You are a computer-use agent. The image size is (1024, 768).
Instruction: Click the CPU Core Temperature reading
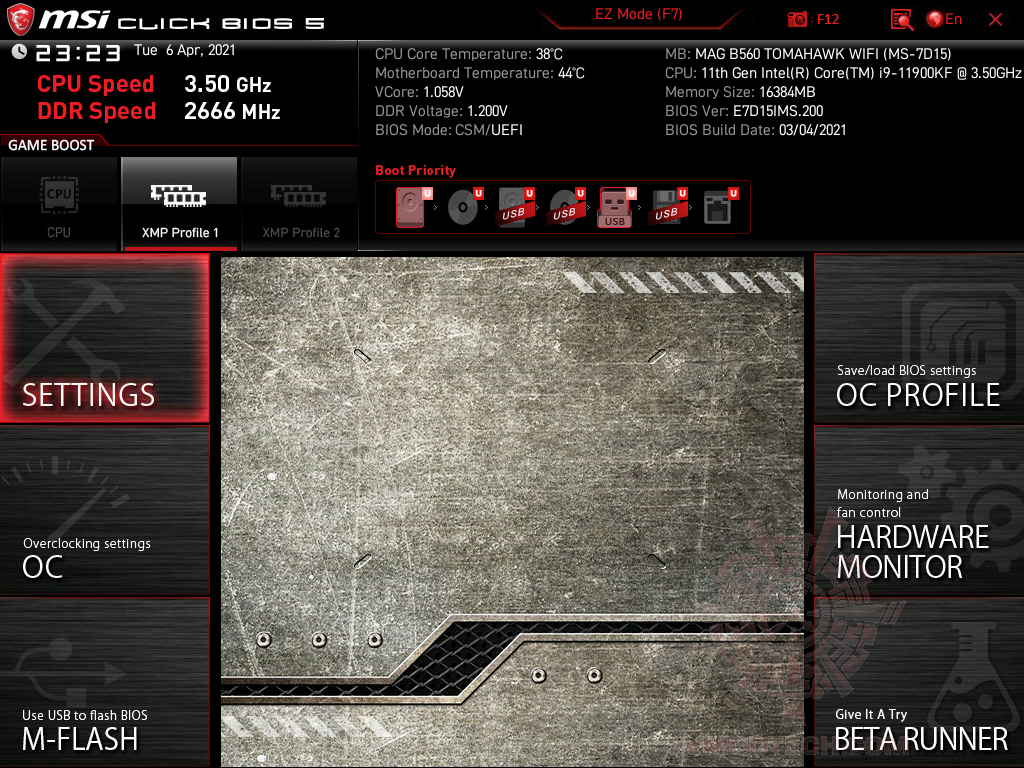coord(469,54)
